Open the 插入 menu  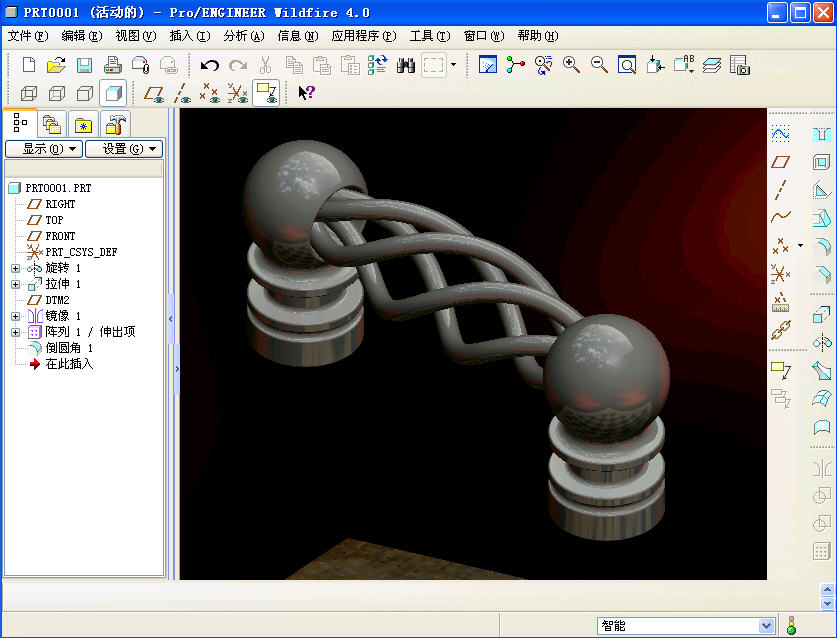pos(189,36)
